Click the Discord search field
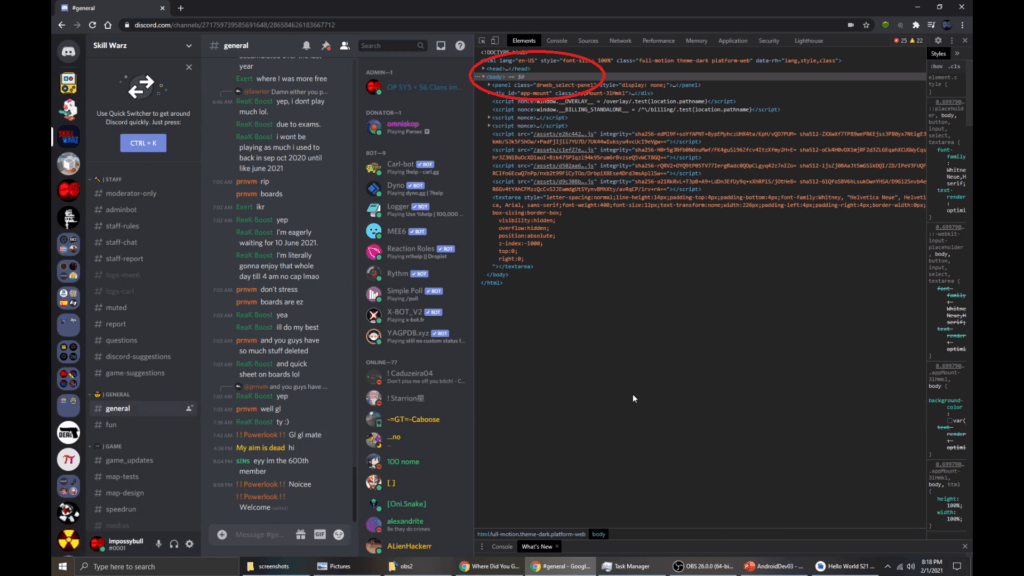 tap(390, 46)
